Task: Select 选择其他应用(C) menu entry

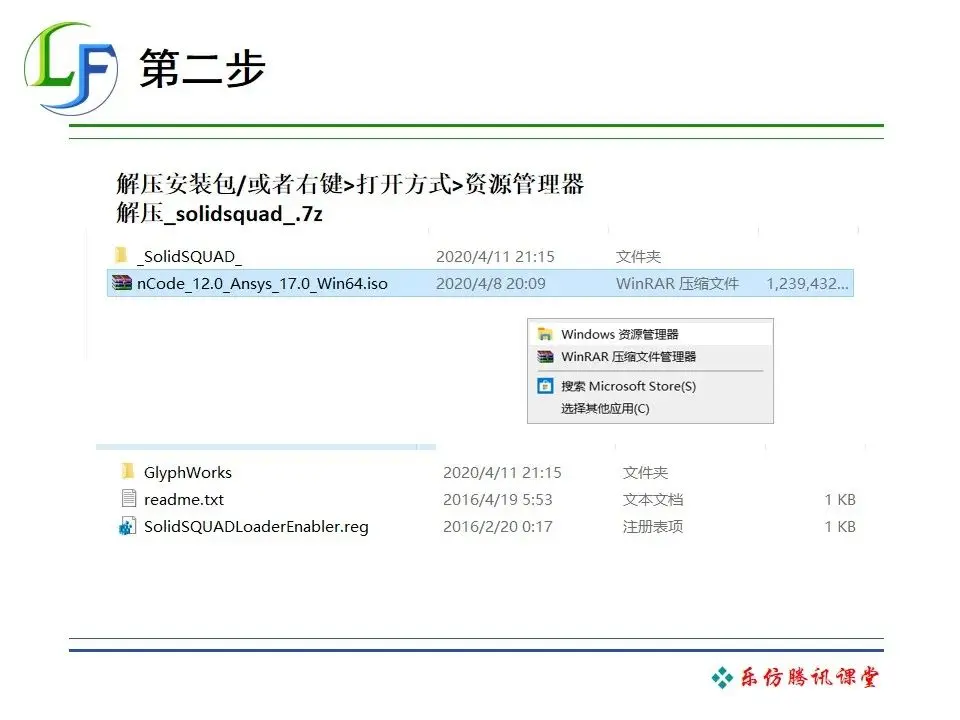Action: [x=650, y=408]
